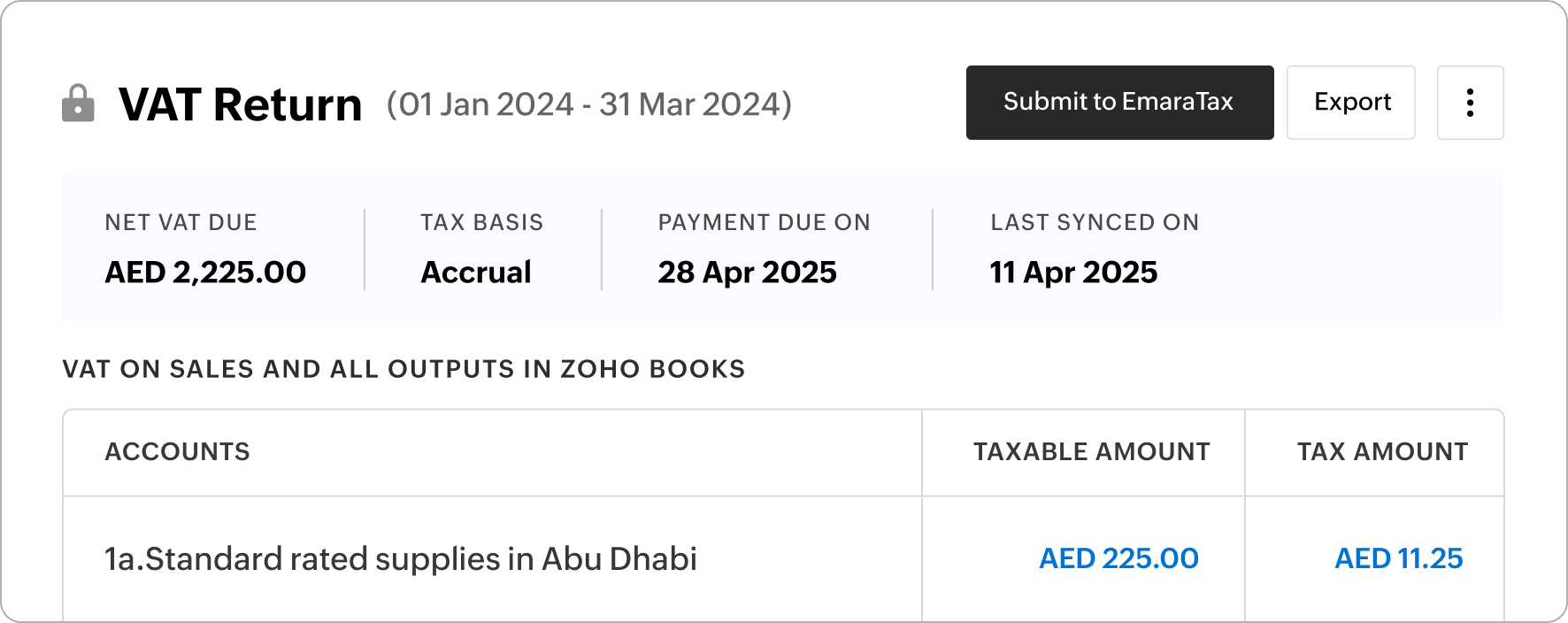Click the Accounts column header
The image size is (1568, 623).
click(177, 452)
